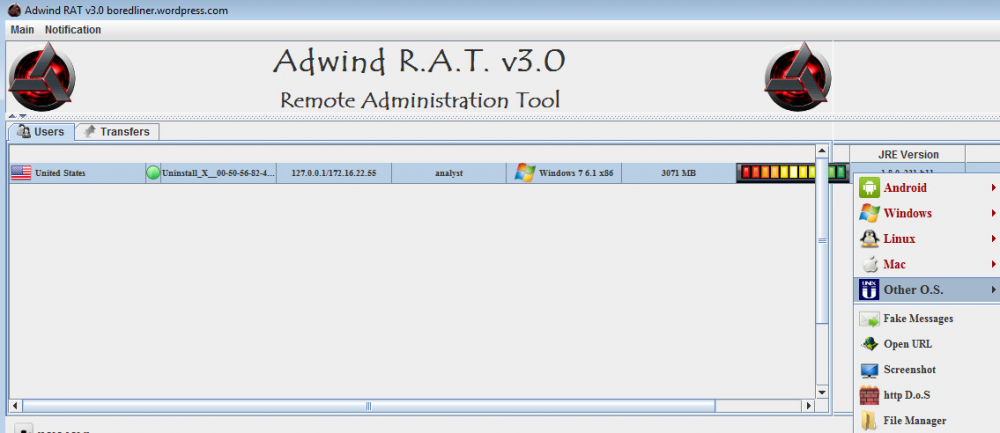Screen dimensions: 1000x433
Task: Open File Manager menu entry
Action: coord(926,421)
